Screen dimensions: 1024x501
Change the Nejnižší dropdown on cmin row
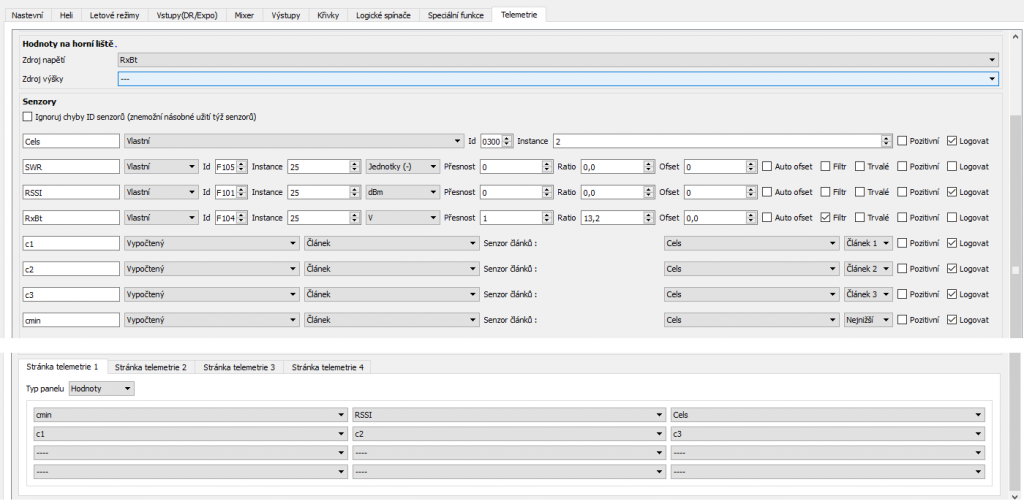click(x=866, y=320)
